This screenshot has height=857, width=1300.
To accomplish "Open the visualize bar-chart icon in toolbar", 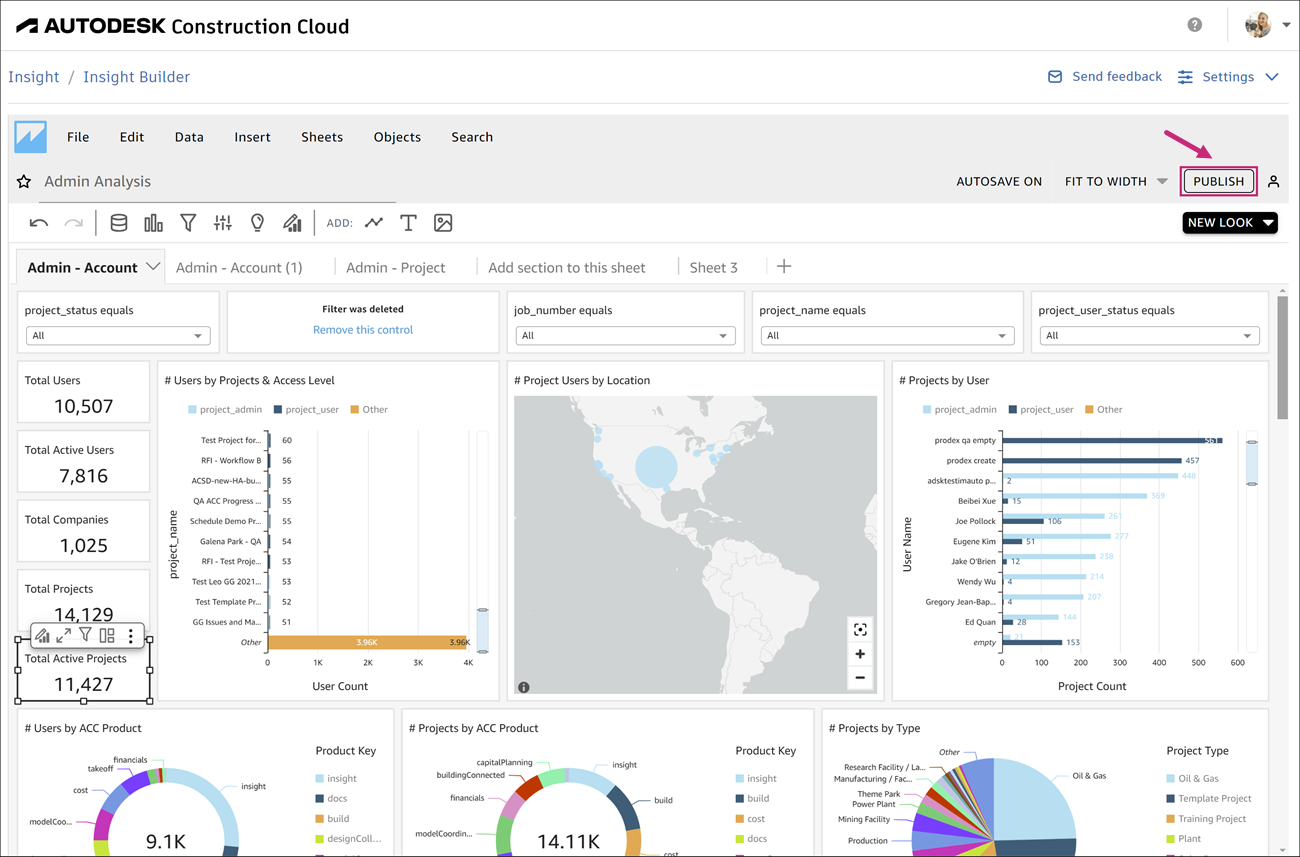I will 153,223.
